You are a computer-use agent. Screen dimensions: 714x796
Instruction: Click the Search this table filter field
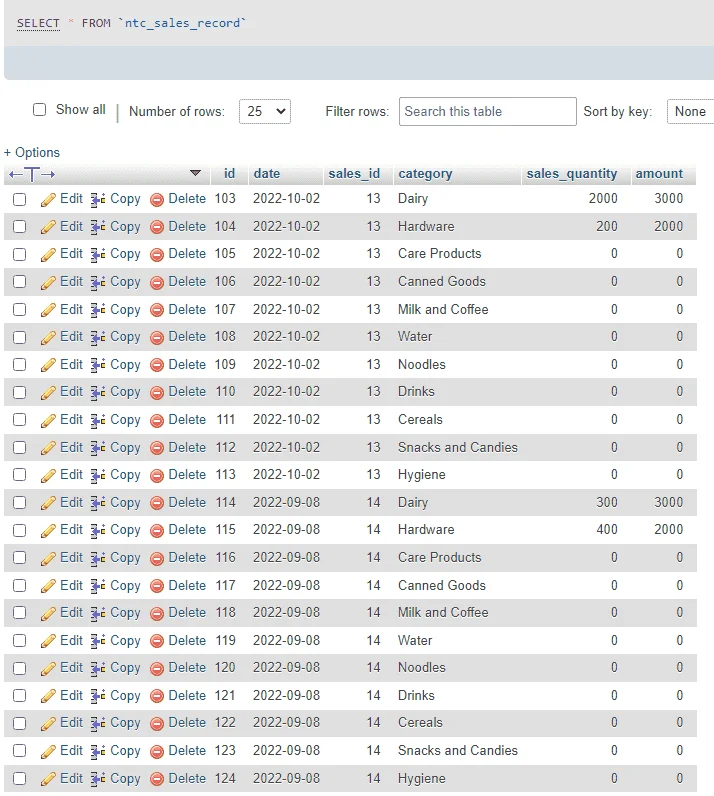488,111
